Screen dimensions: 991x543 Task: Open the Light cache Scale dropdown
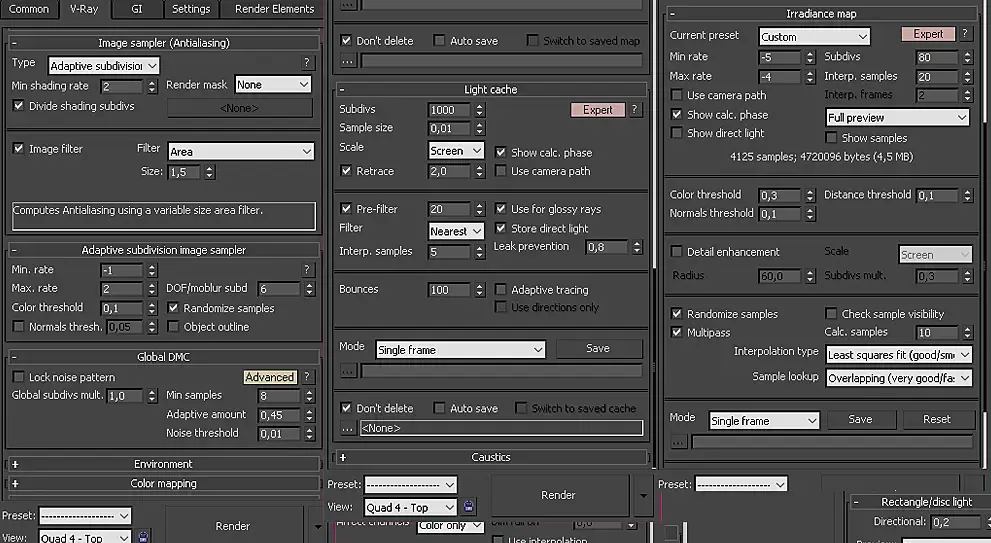pos(456,150)
